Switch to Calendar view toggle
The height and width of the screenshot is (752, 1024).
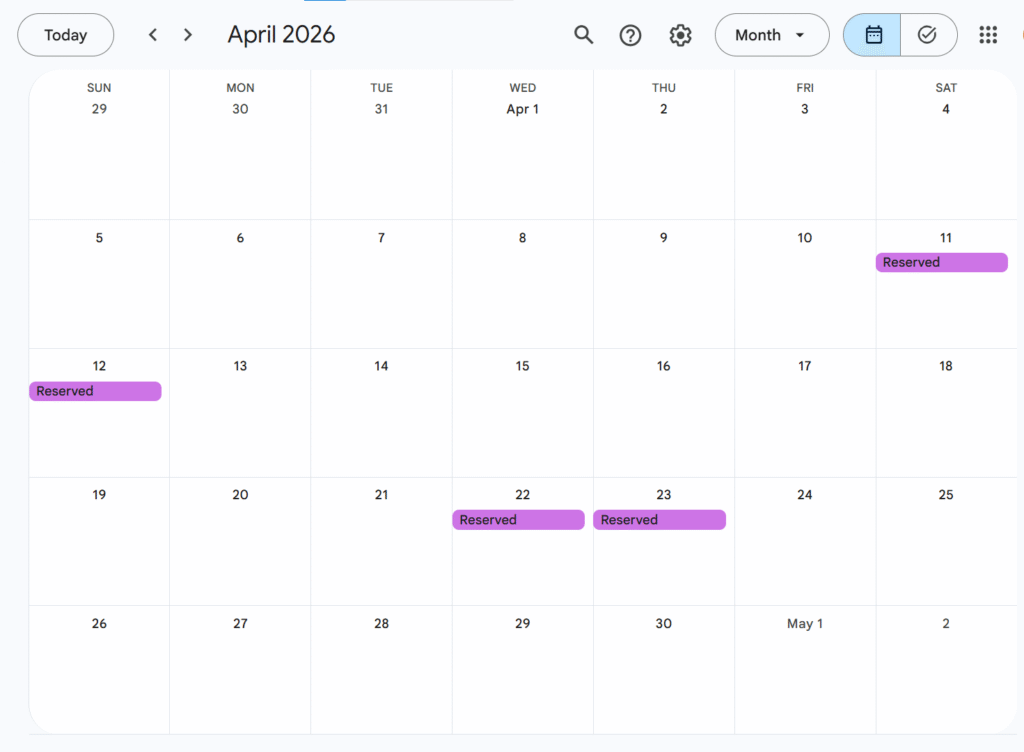coord(873,35)
